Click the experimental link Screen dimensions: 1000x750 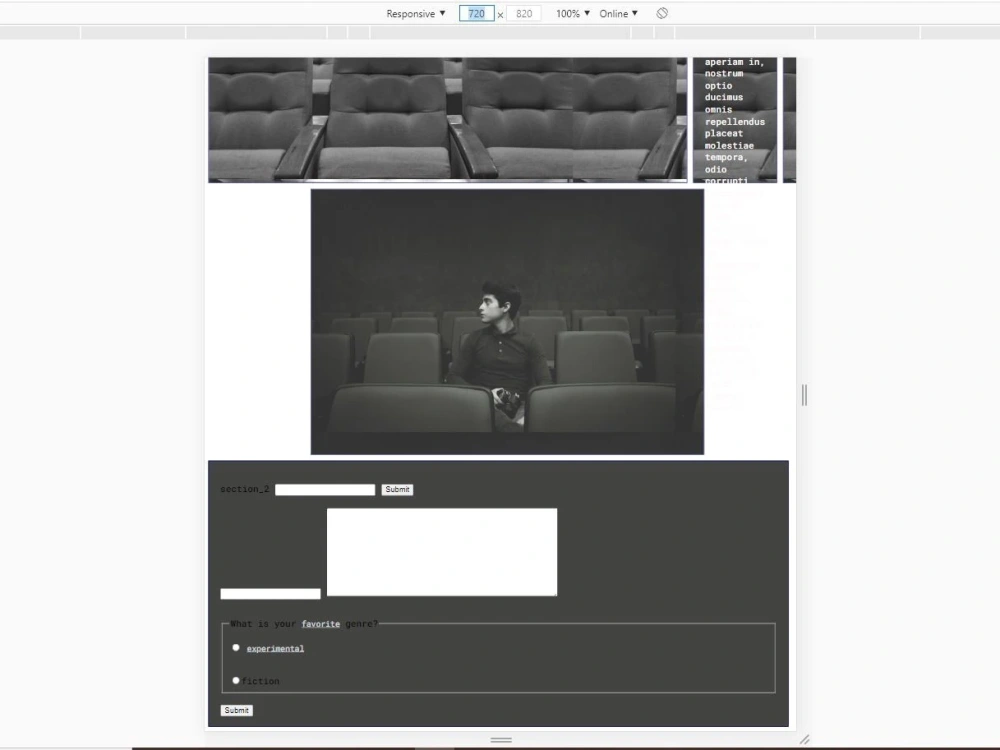tap(275, 649)
